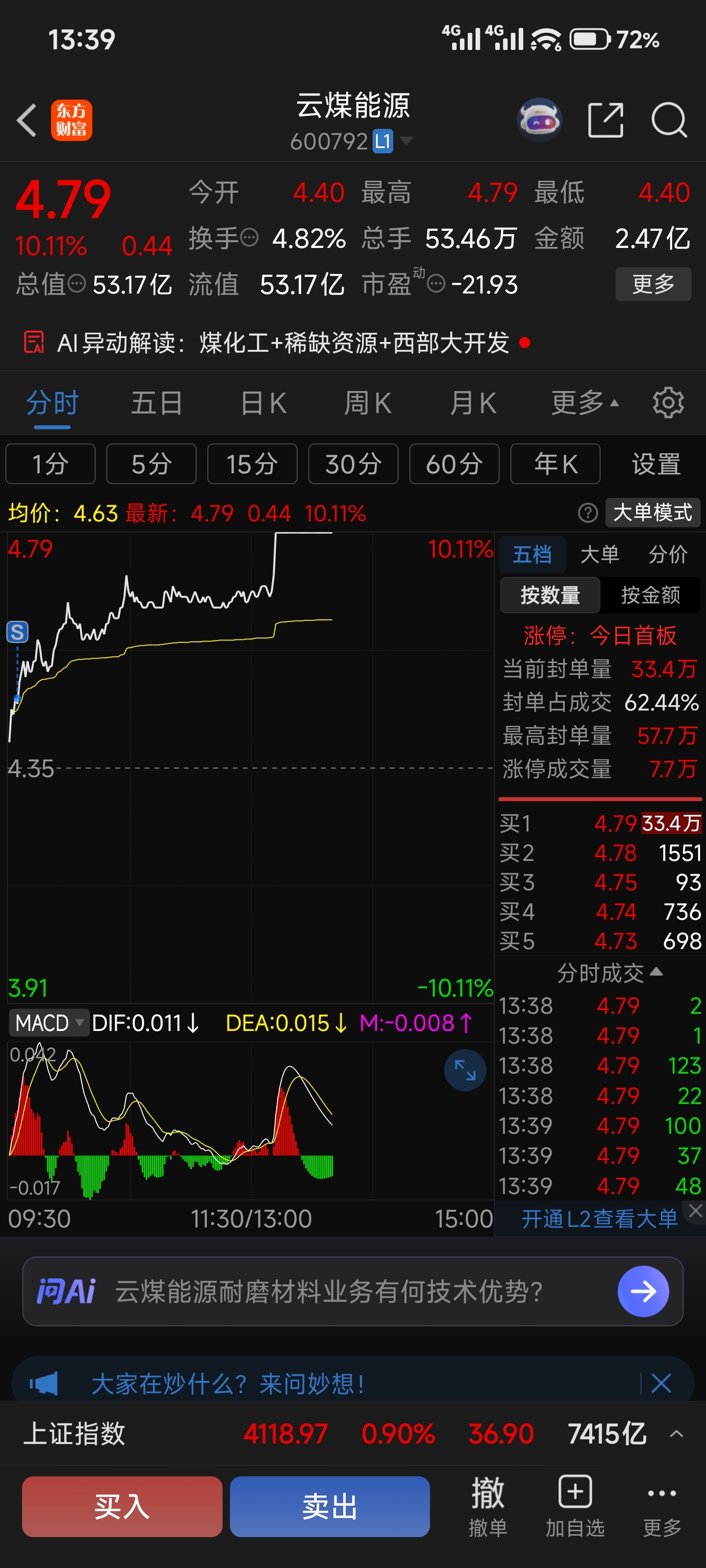Image resolution: width=706 pixels, height=1568 pixels.
Task: Select the 年K period button
Action: click(x=555, y=464)
